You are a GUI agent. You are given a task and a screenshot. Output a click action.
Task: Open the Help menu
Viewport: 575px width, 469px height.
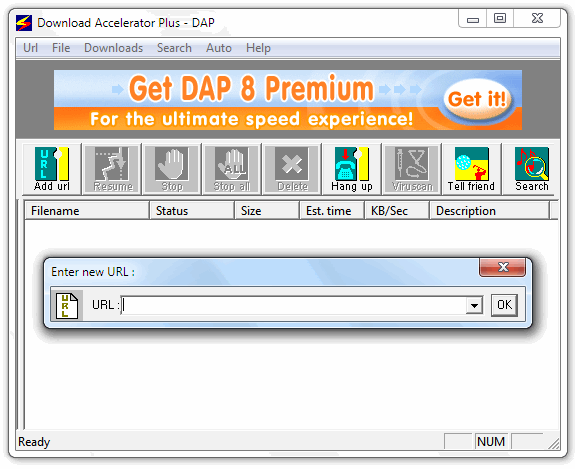(x=258, y=48)
